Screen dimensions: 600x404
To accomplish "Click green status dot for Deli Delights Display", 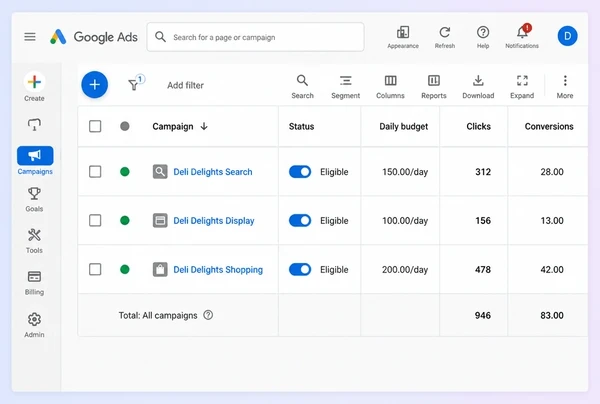I will coord(125,220).
